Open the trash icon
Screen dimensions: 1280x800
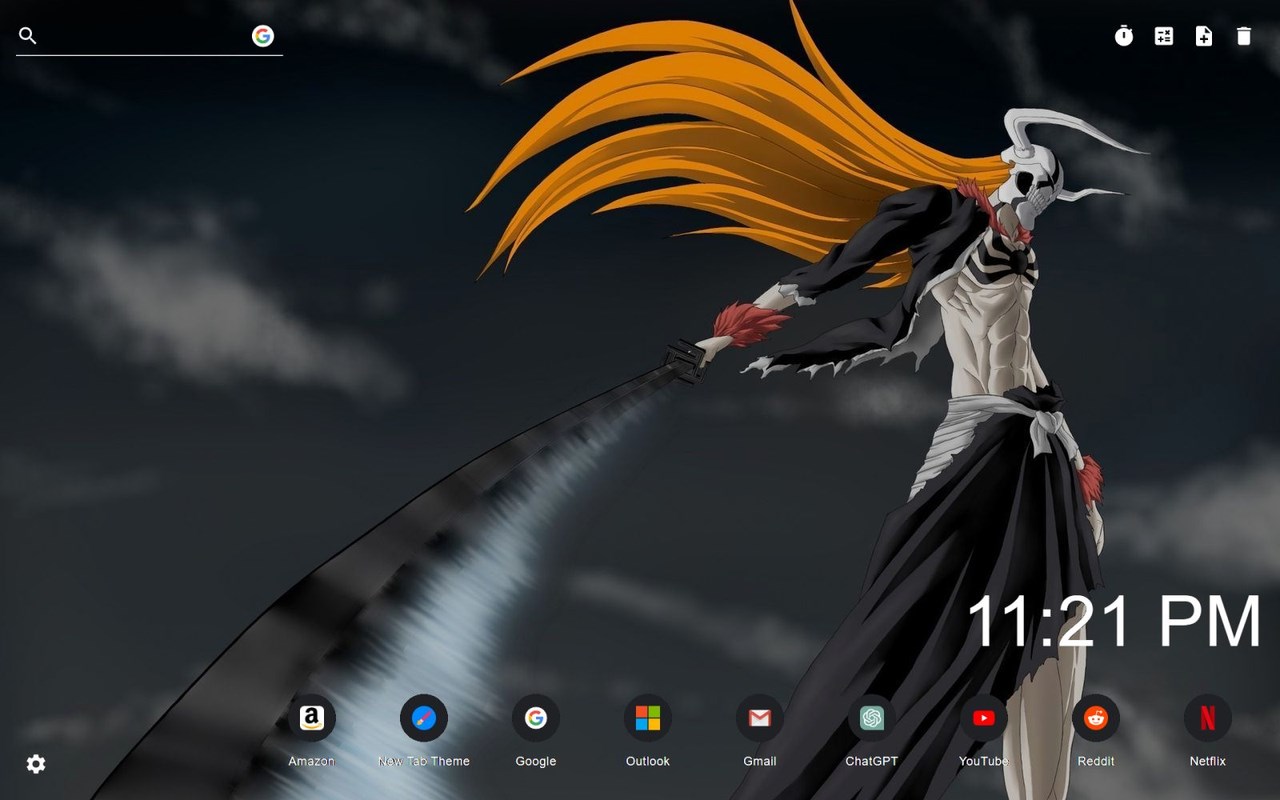[1243, 36]
